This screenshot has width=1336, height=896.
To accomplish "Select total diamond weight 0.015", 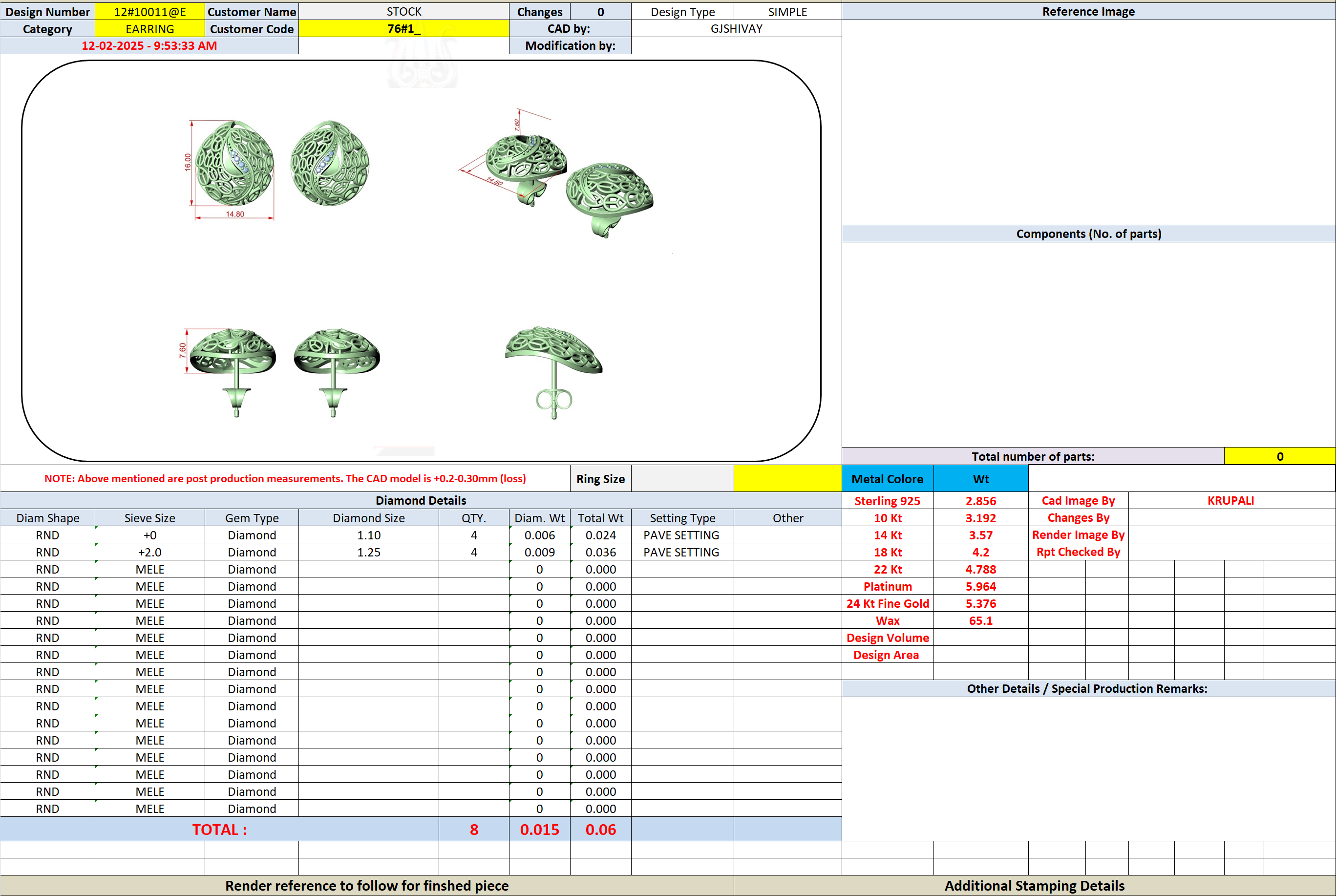I will pos(540,829).
